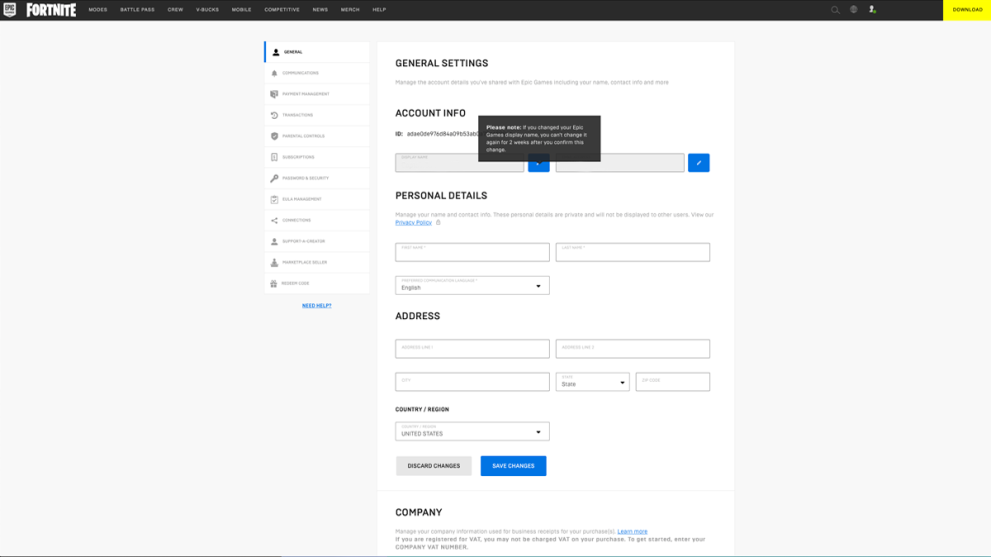Open the Country / Region United States dropdown
991x557 pixels.
(x=472, y=431)
